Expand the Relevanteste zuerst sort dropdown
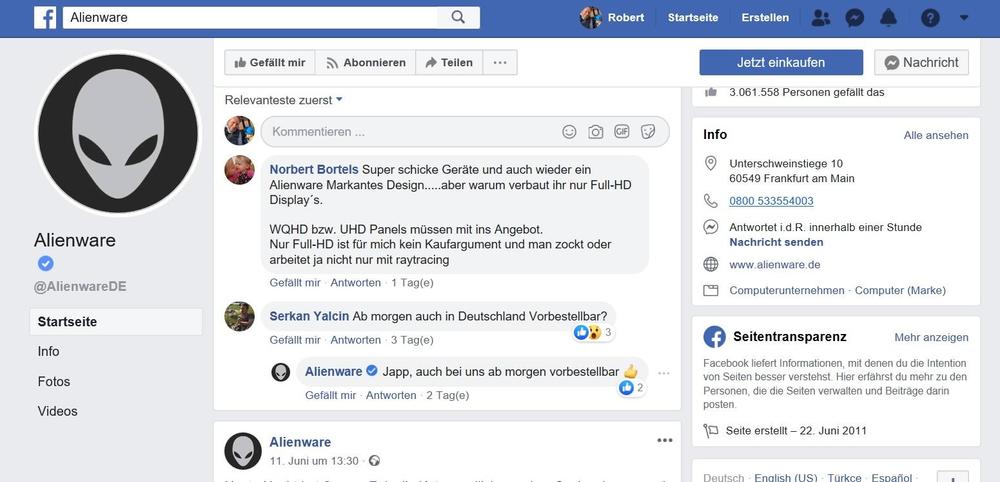The image size is (1000, 482). pyautogui.click(x=284, y=100)
